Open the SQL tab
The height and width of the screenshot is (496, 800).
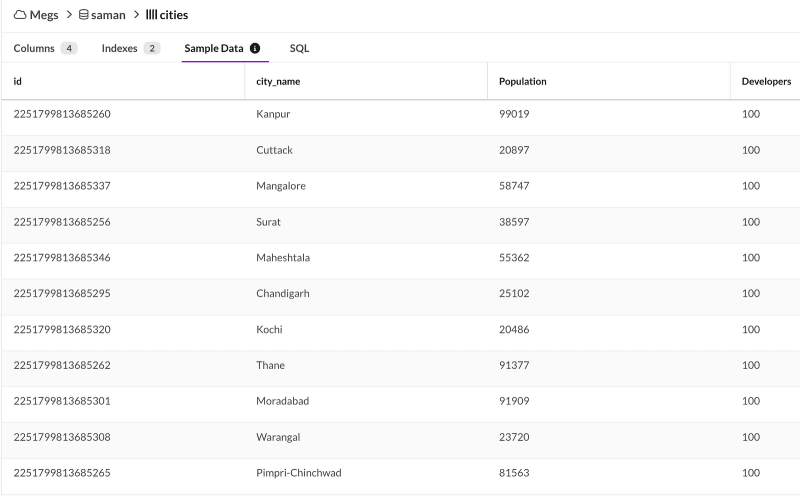coord(299,48)
